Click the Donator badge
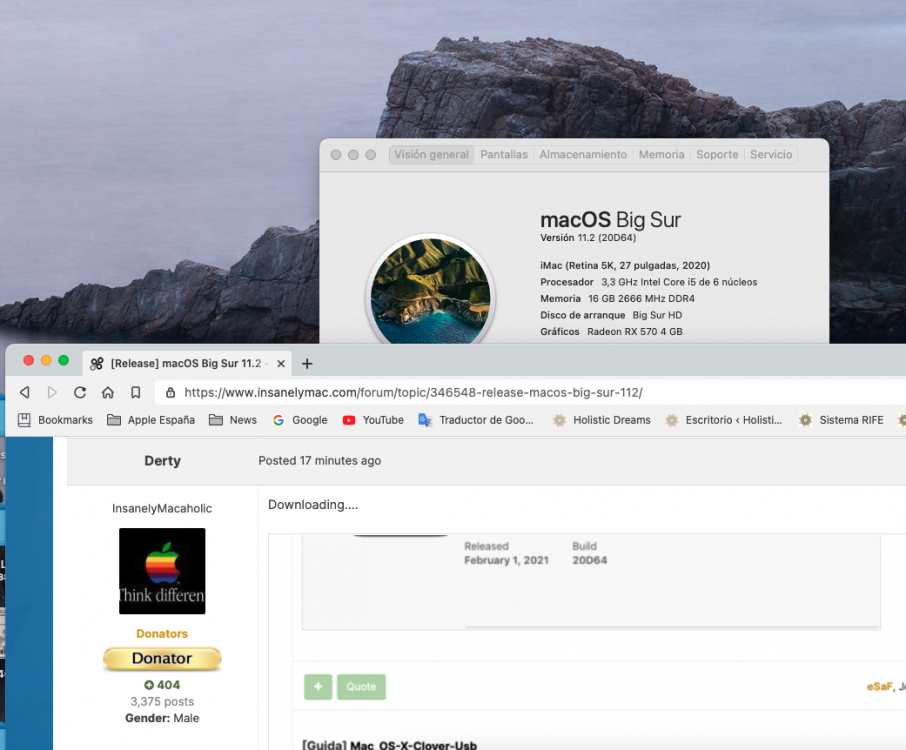Image resolution: width=906 pixels, height=750 pixels. click(162, 658)
